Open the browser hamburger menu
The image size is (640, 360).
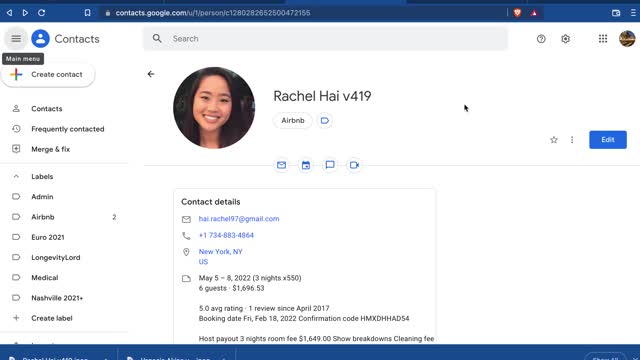[x=633, y=13]
